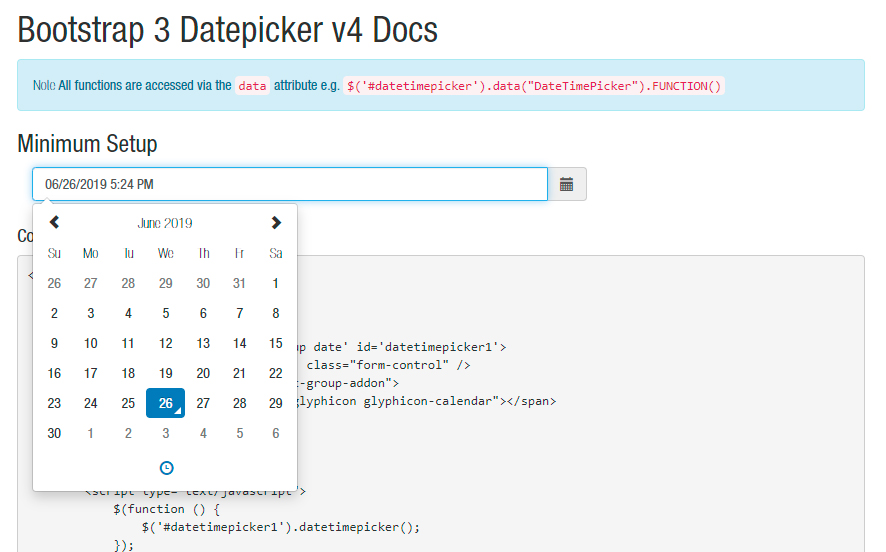Choose day 4 in June's second row
The height and width of the screenshot is (552, 886).
(128, 313)
